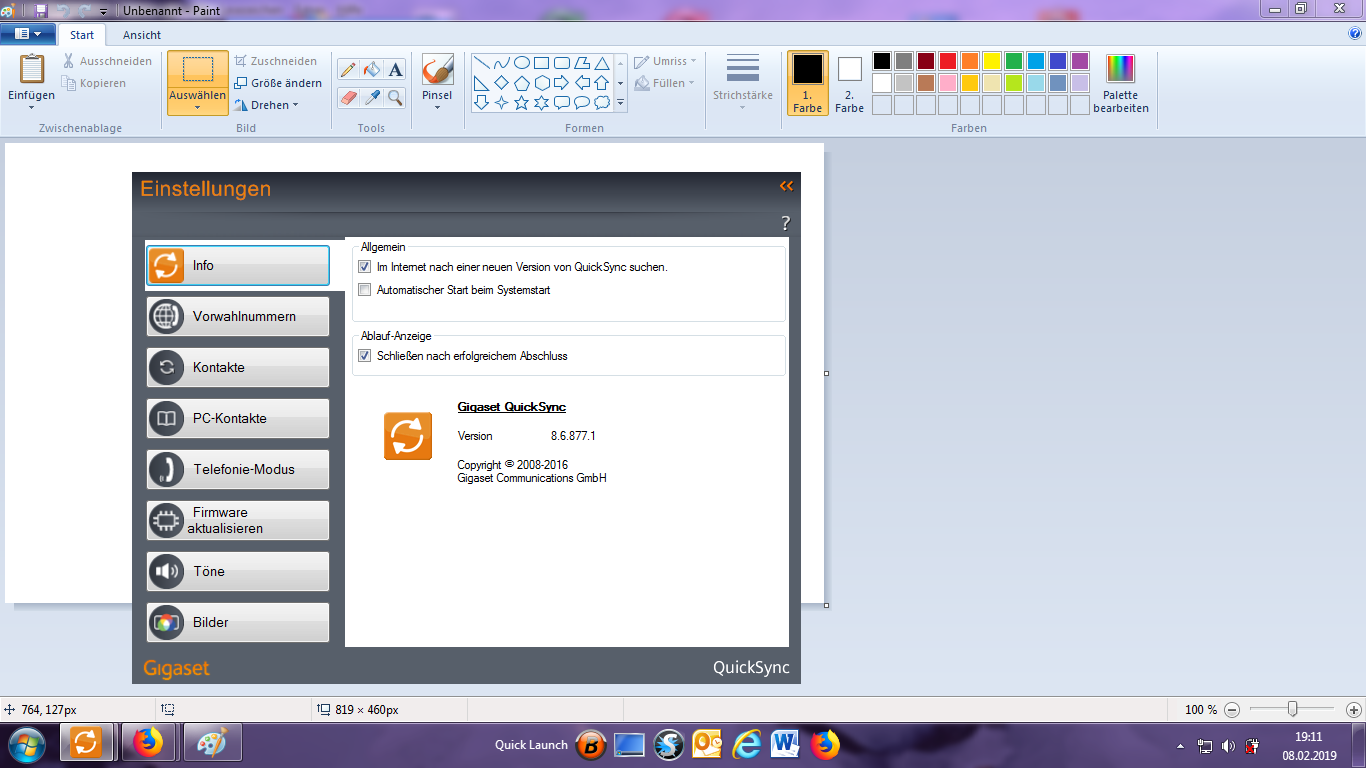Open the Pinsel brushes dropdown
The width and height of the screenshot is (1366, 768).
[437, 107]
